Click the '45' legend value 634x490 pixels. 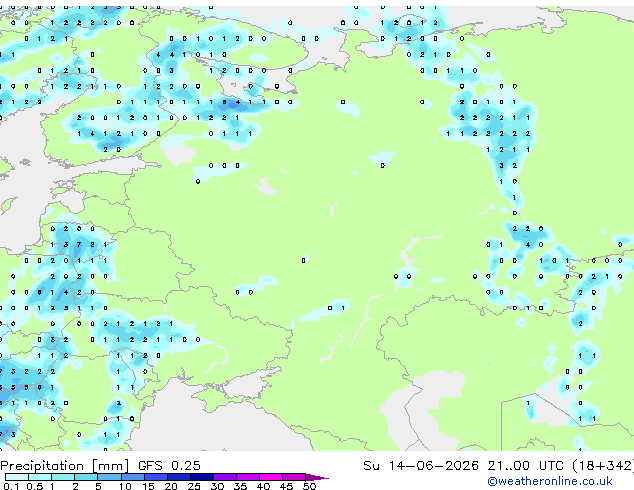click(286, 486)
